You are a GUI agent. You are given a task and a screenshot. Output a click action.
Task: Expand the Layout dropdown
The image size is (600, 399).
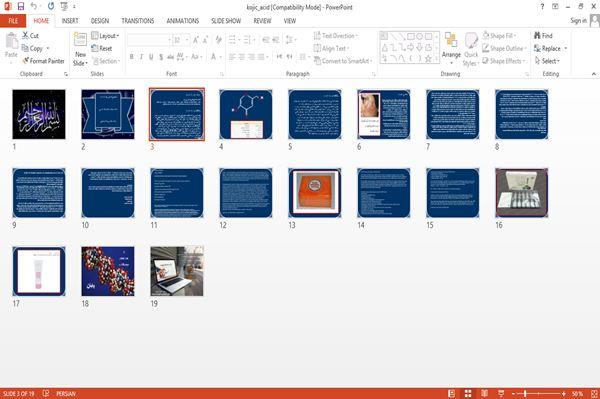[x=105, y=36]
